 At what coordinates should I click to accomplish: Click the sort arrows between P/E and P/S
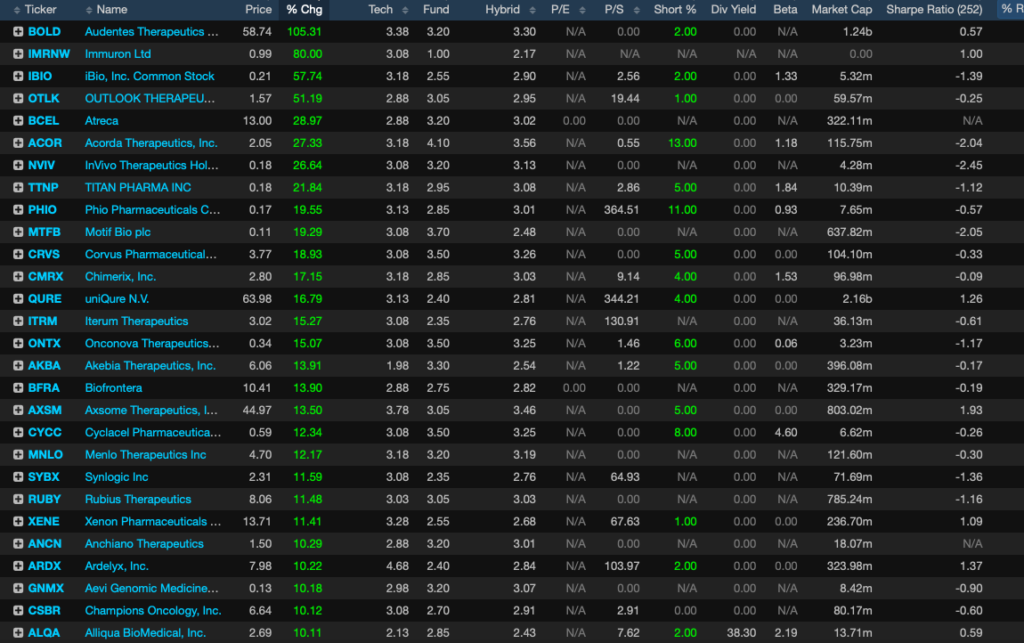click(x=582, y=10)
